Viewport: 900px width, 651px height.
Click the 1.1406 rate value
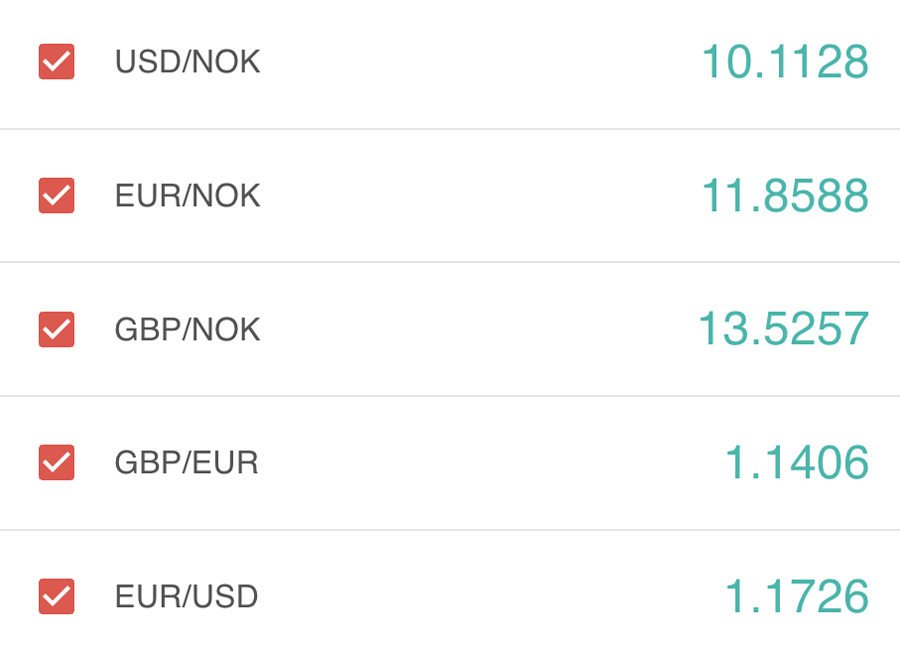796,462
